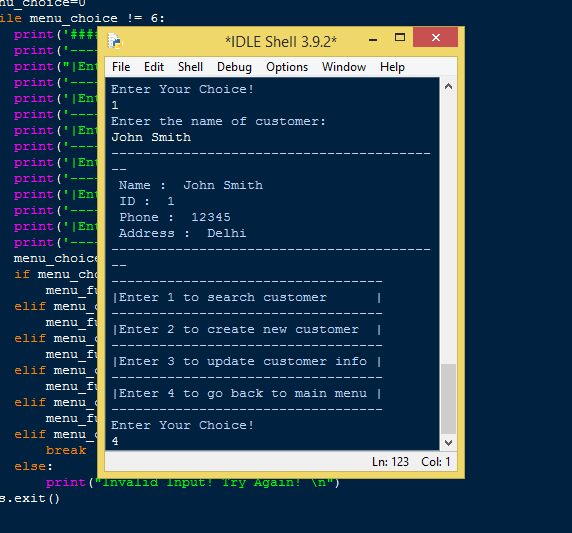This screenshot has height=533, width=572.
Task: Open the Options menu
Action: (287, 67)
